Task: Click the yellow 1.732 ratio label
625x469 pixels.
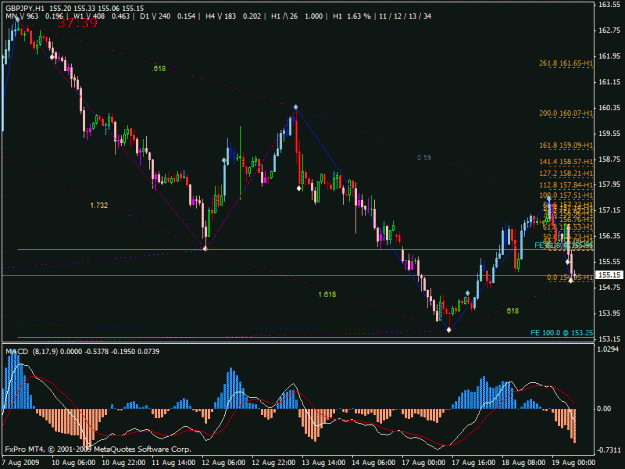Action: tap(99, 205)
